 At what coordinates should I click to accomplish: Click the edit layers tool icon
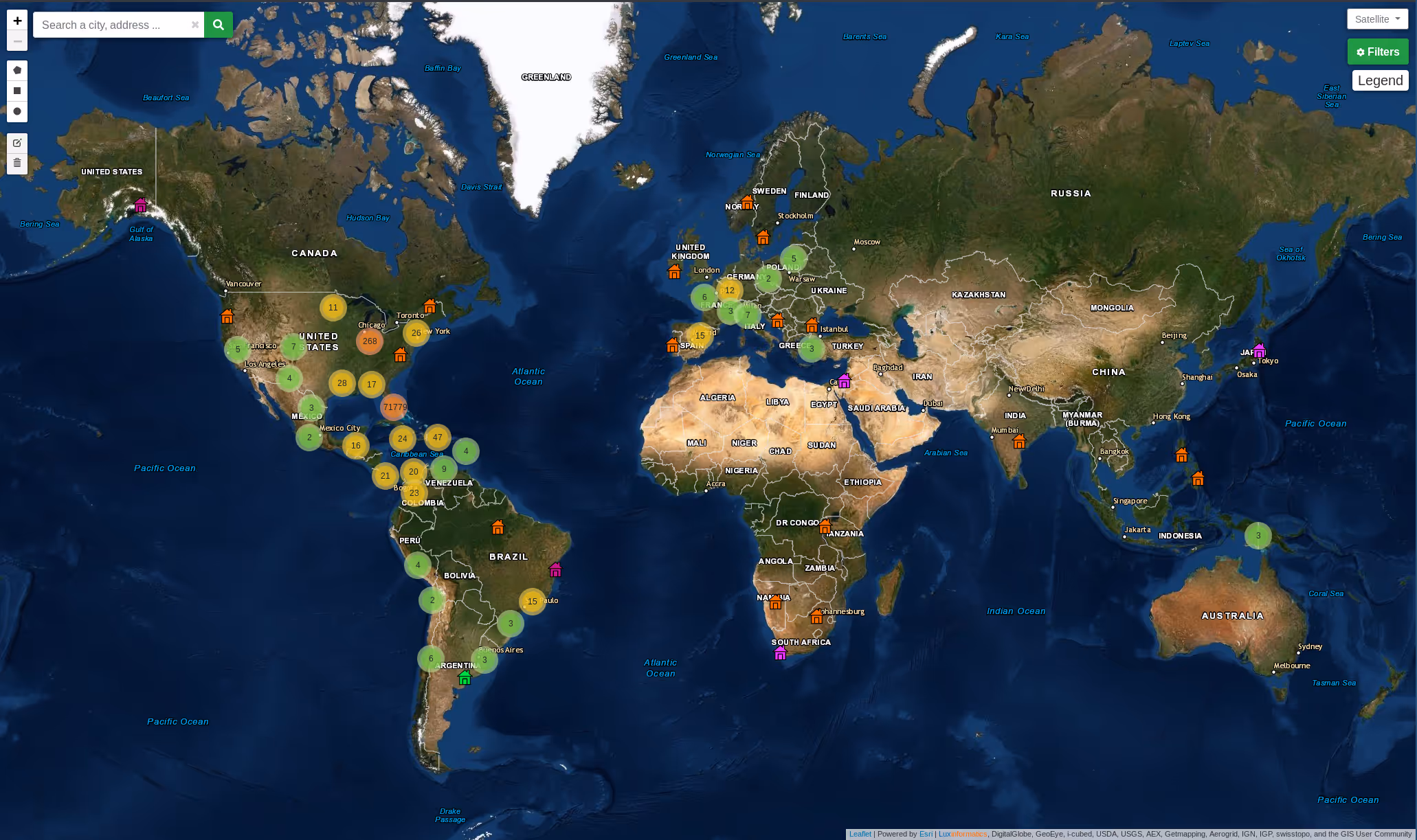pyautogui.click(x=17, y=143)
